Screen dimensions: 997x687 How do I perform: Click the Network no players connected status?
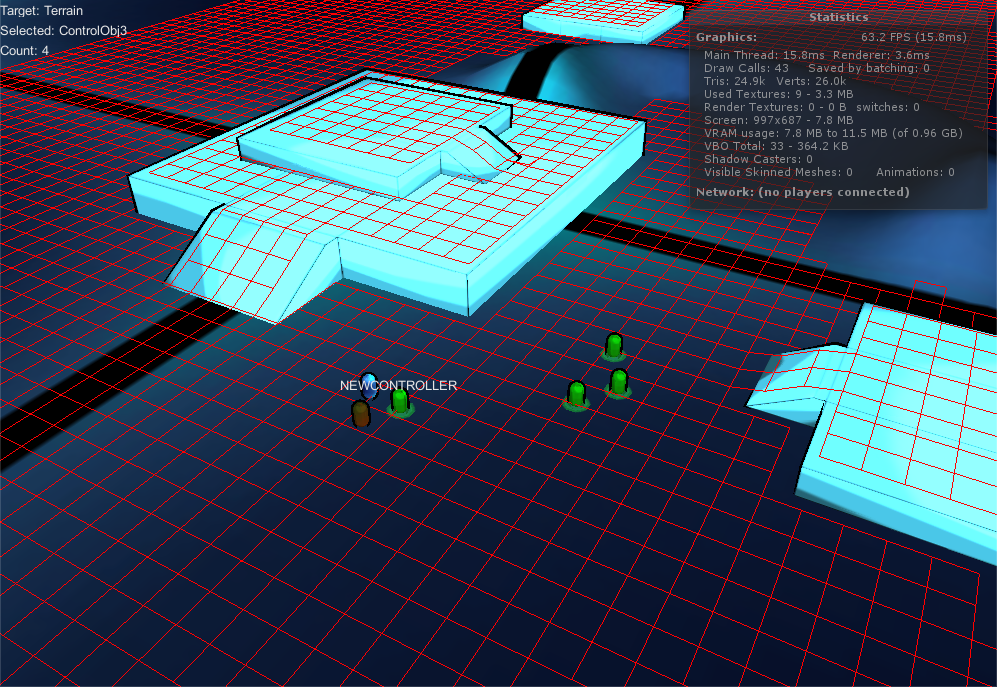[x=802, y=192]
